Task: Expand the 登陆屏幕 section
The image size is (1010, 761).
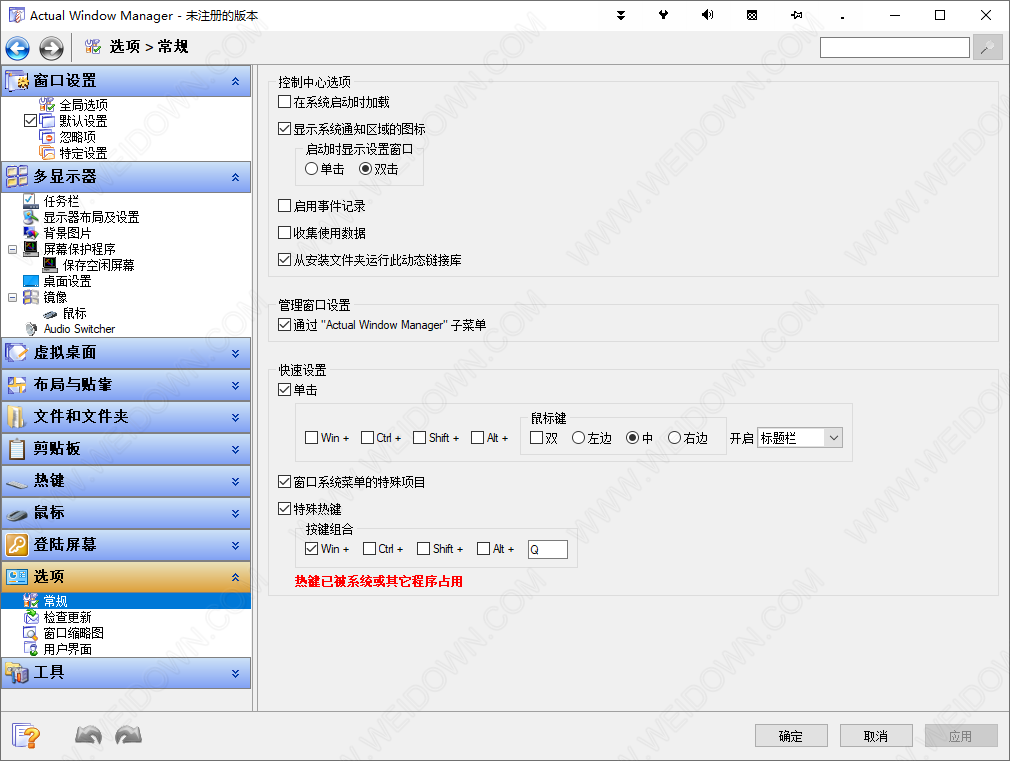Action: [236, 545]
